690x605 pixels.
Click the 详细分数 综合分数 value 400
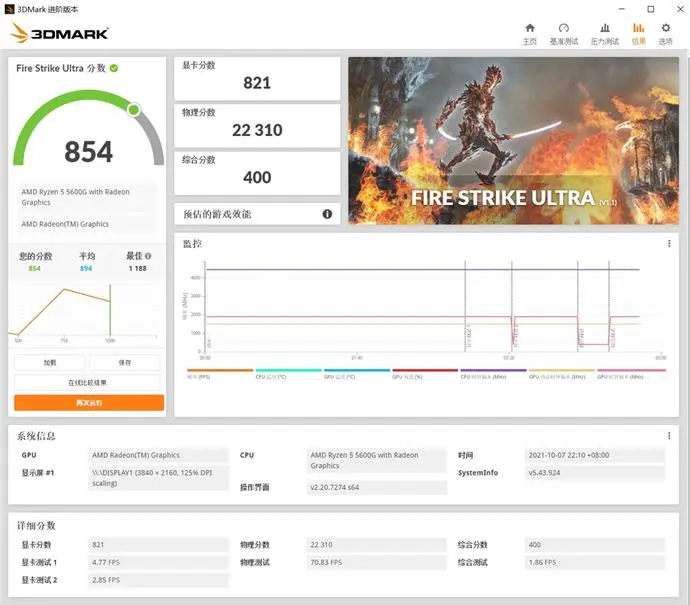pyautogui.click(x=595, y=545)
